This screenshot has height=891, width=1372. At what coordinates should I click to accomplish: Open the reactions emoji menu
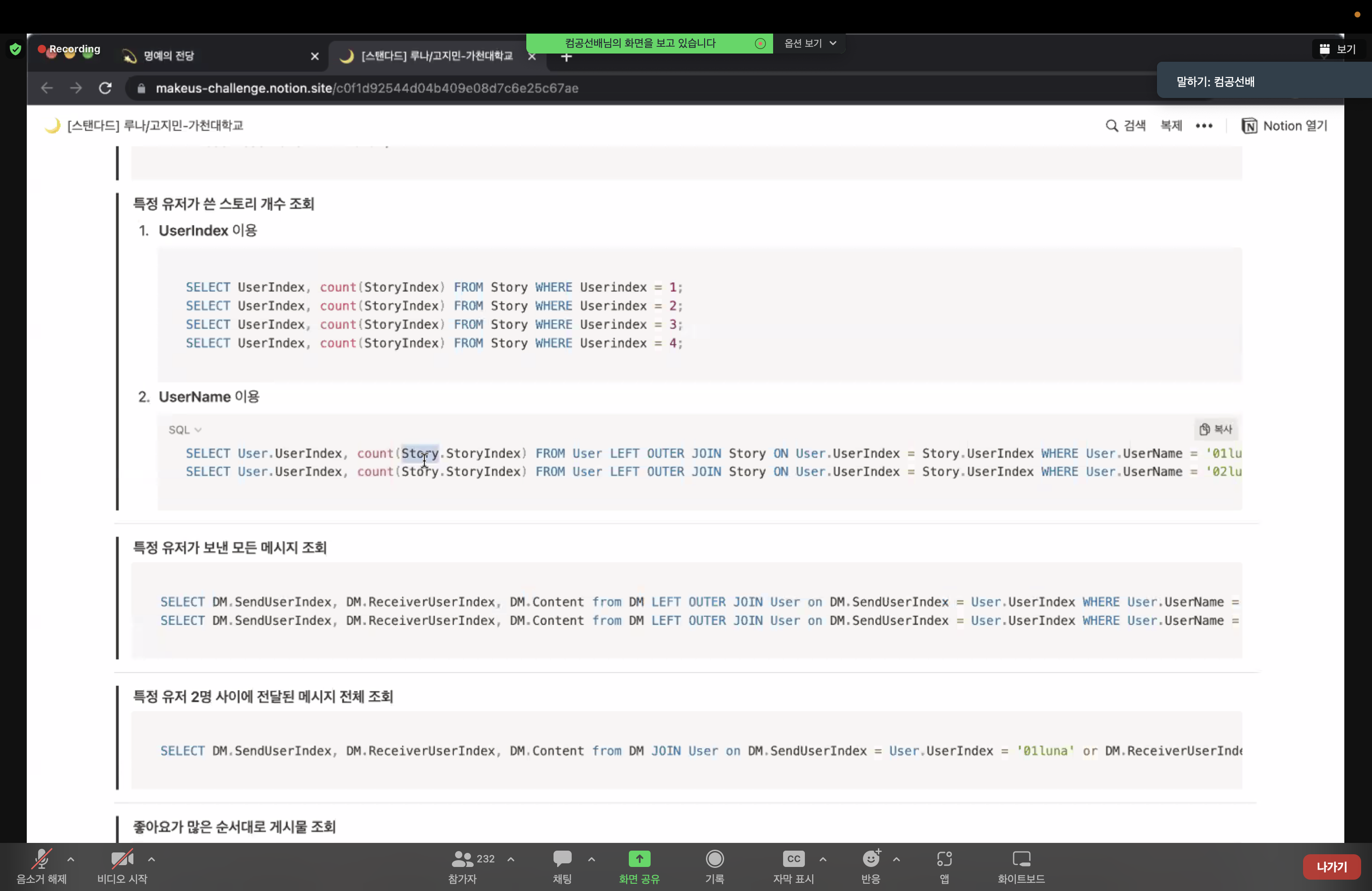click(871, 866)
